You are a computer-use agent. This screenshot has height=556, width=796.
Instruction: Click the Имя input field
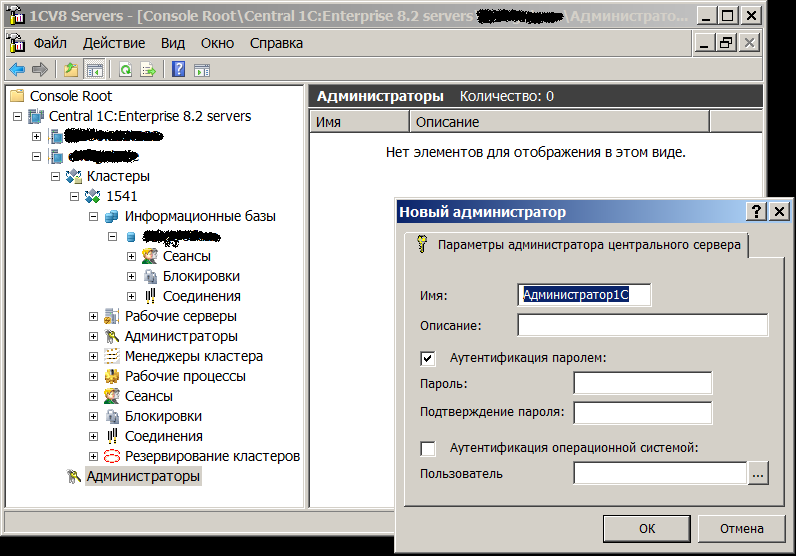[x=584, y=295]
